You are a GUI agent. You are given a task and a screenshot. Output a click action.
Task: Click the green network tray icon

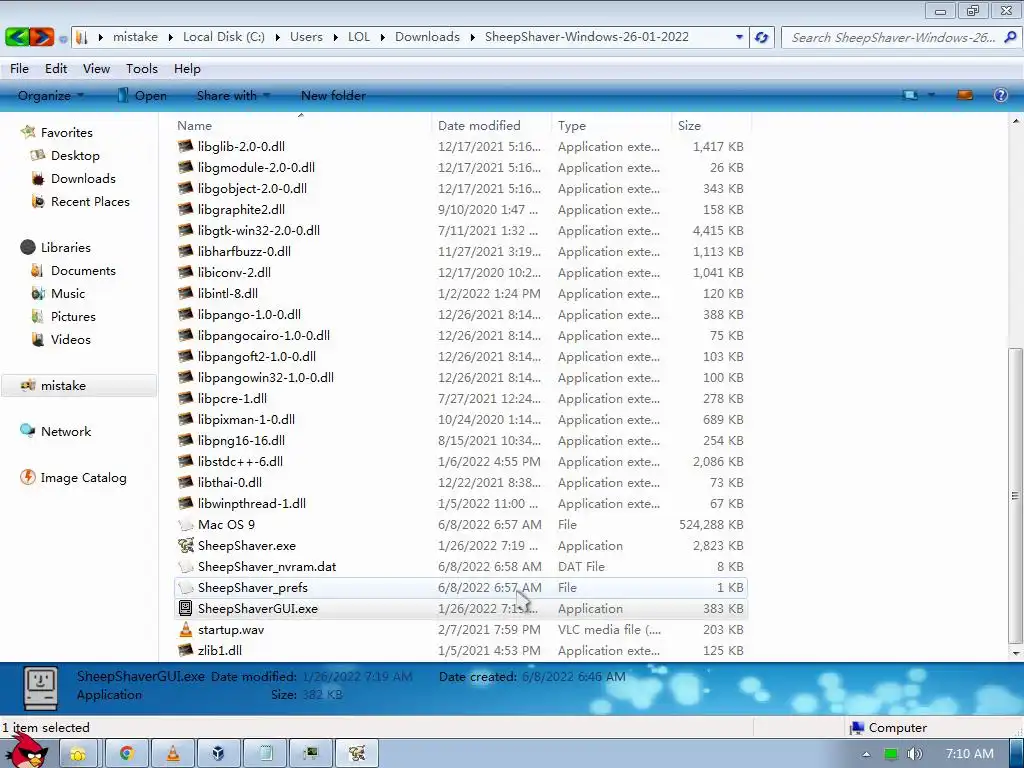(x=891, y=754)
